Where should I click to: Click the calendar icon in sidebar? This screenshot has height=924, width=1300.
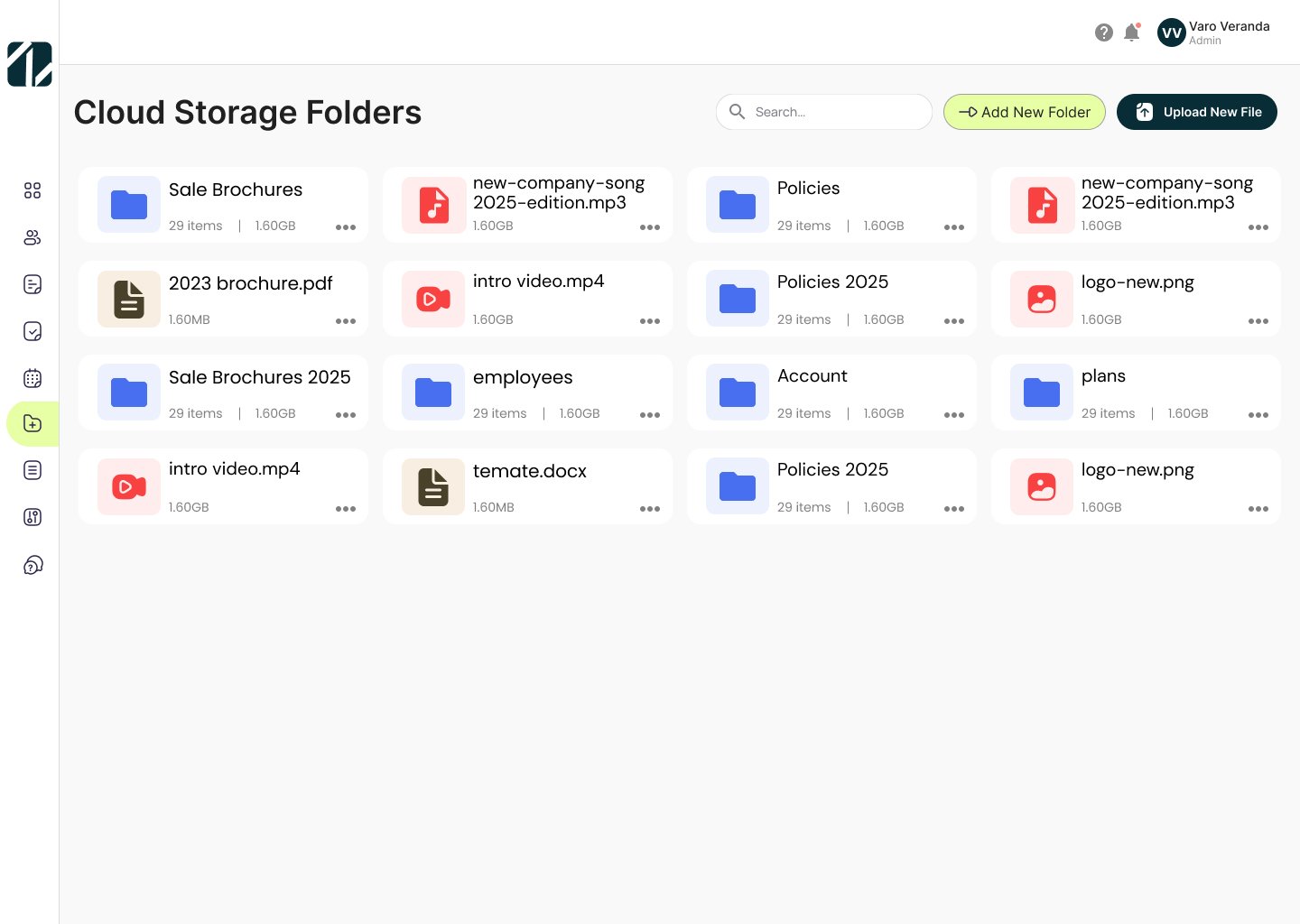[32, 378]
